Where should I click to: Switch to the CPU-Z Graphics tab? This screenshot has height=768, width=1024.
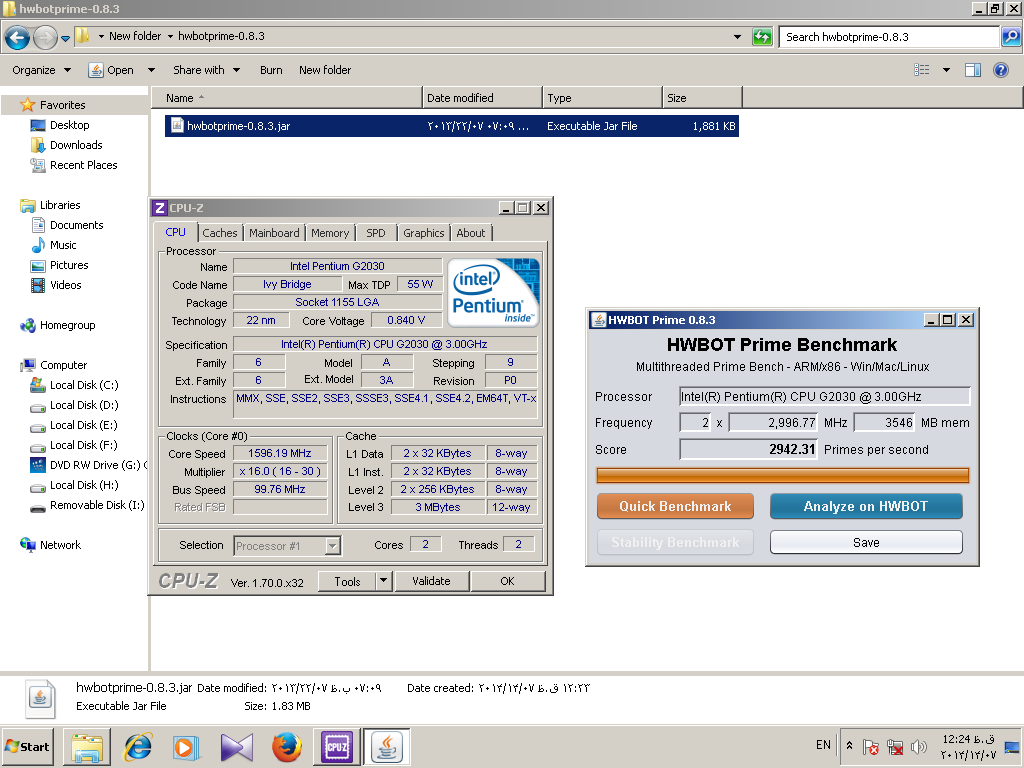point(423,233)
